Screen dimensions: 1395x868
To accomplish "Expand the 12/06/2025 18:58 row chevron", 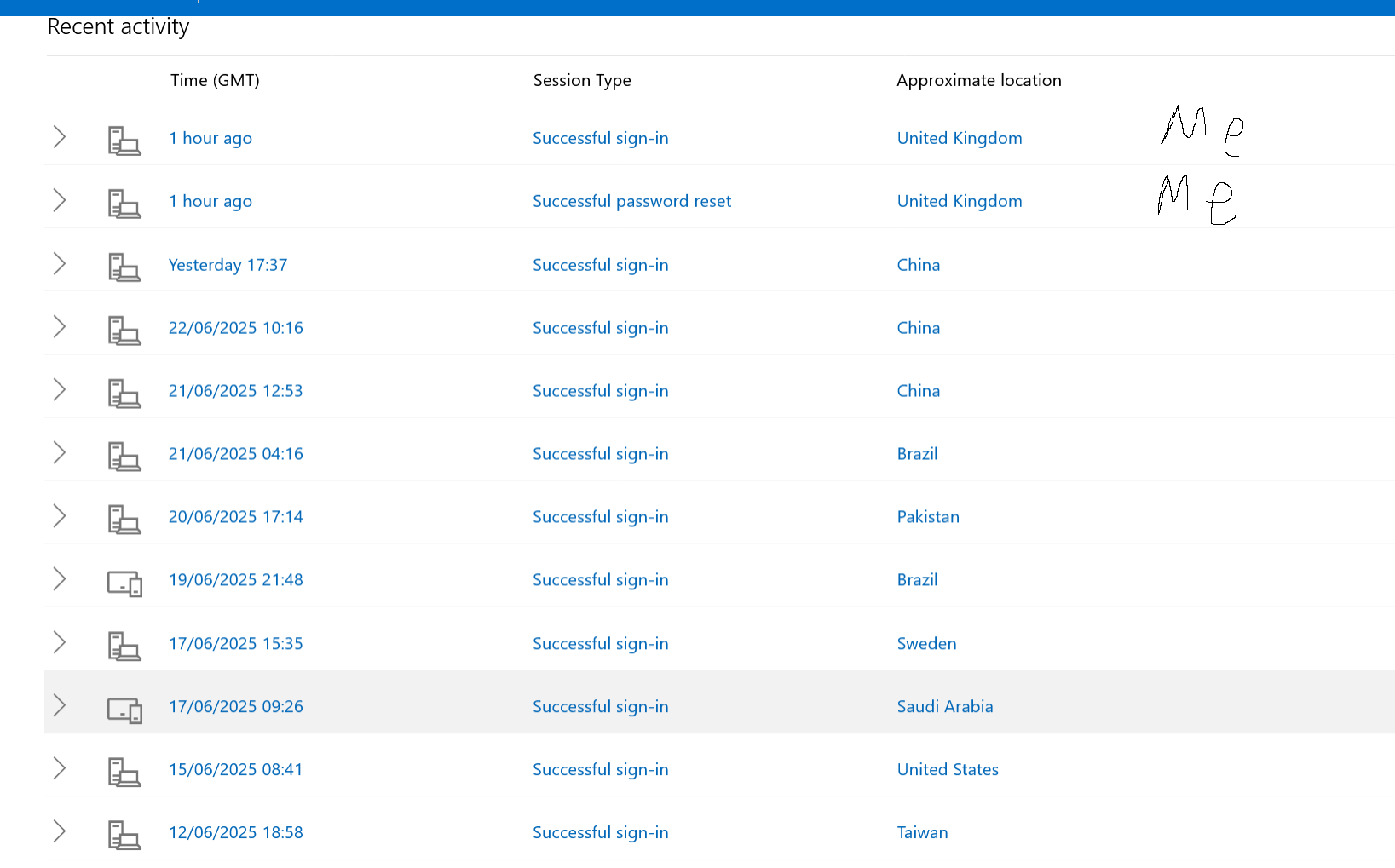I will 60,831.
